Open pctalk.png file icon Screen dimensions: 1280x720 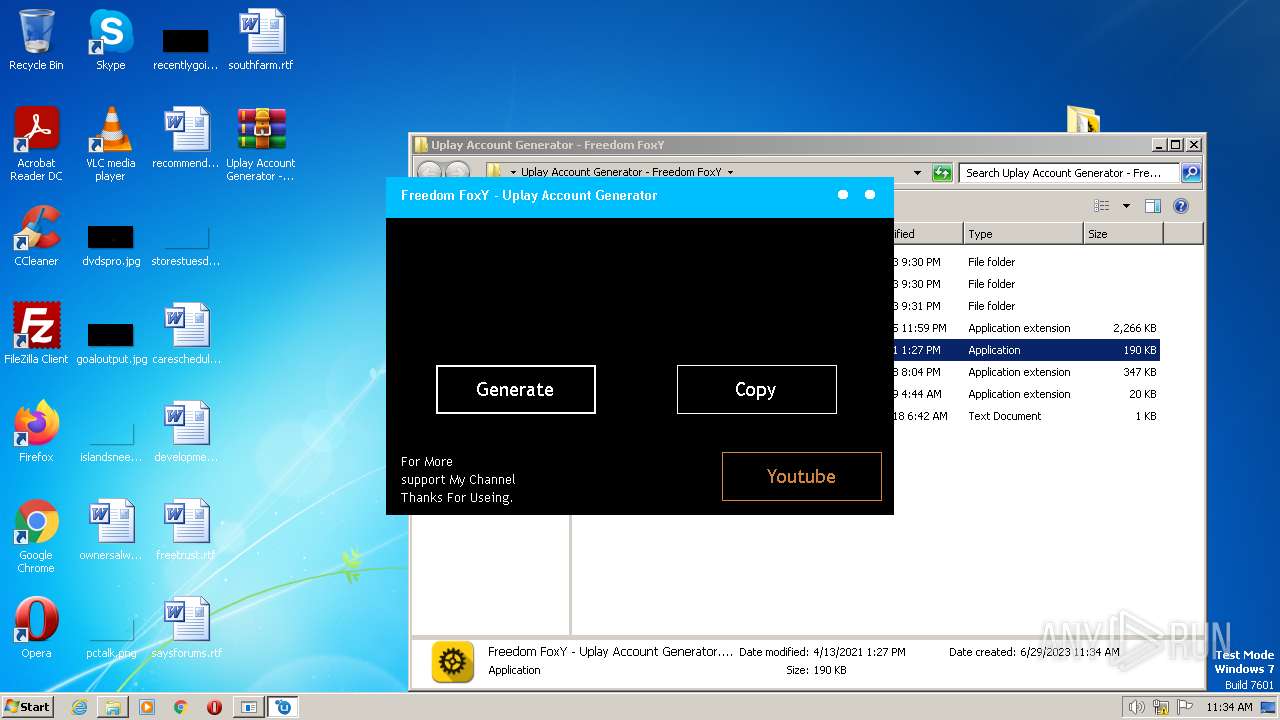(111, 640)
